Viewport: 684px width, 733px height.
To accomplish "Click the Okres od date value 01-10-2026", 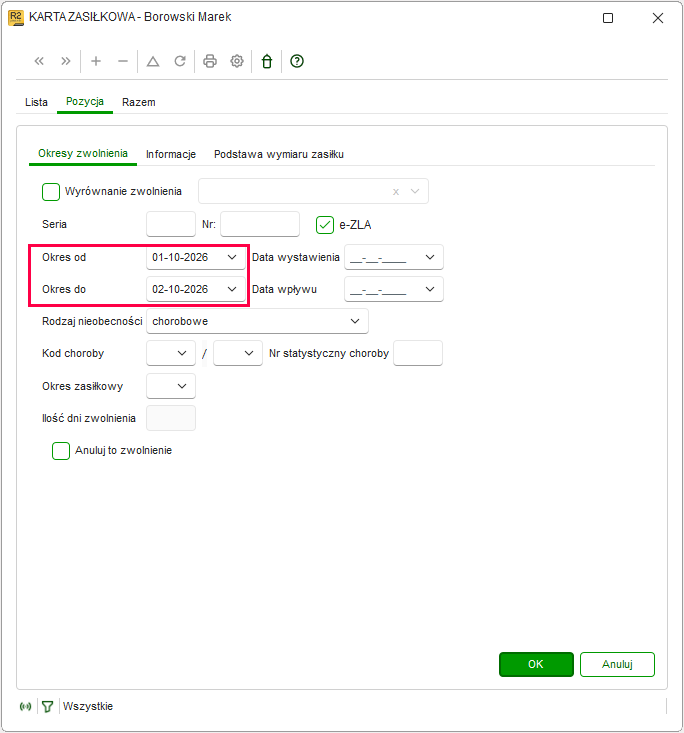I will tap(180, 257).
